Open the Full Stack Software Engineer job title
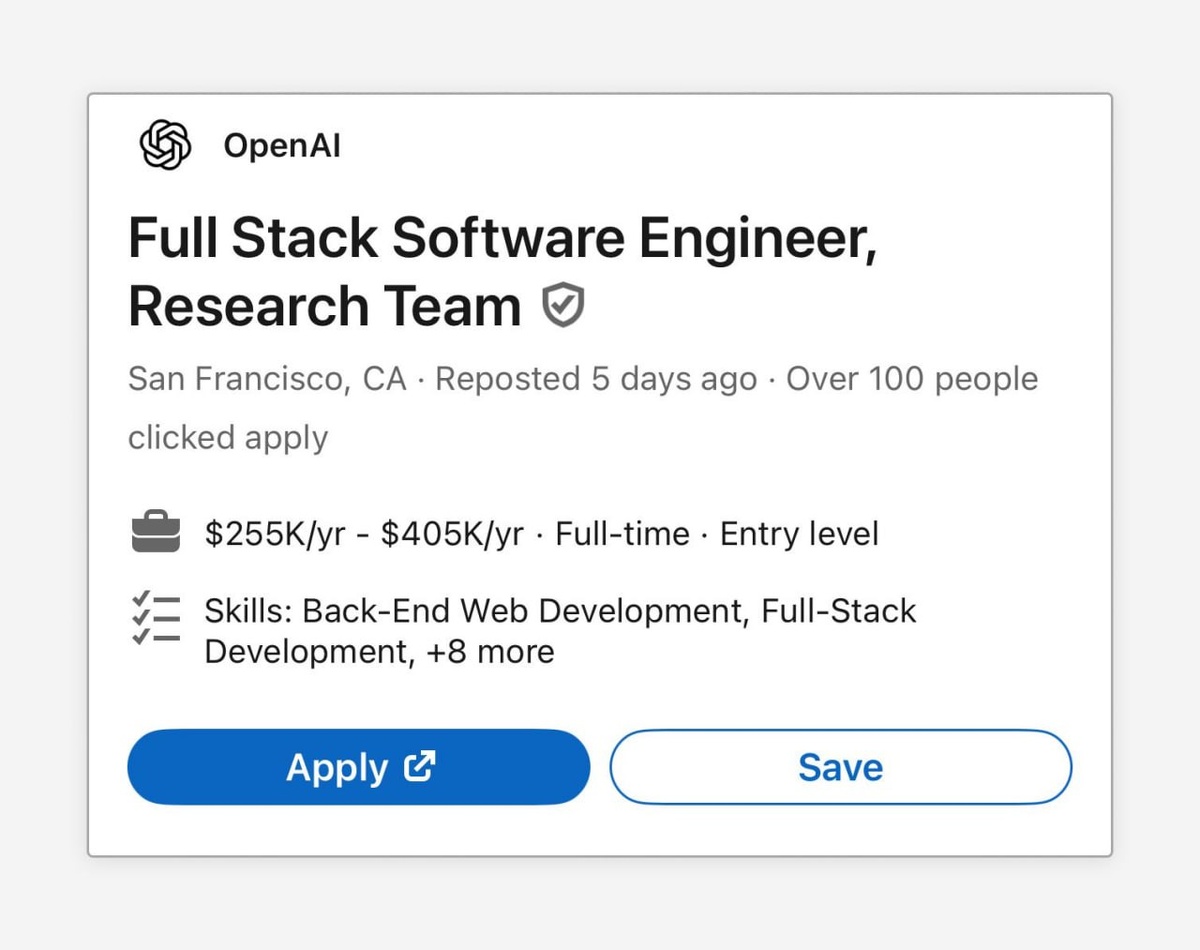The image size is (1200, 950). [x=502, y=240]
